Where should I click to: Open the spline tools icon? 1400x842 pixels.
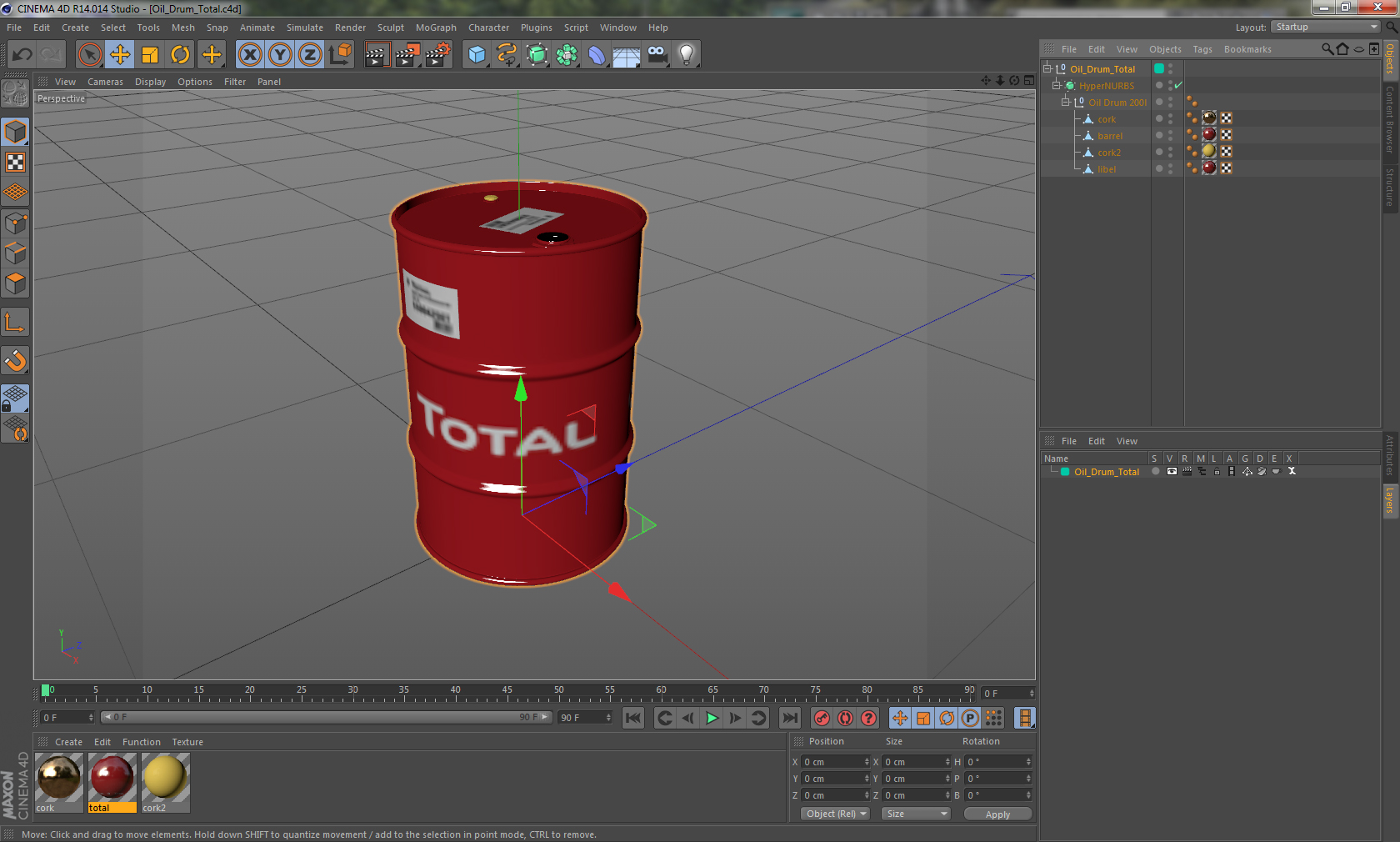click(x=507, y=55)
